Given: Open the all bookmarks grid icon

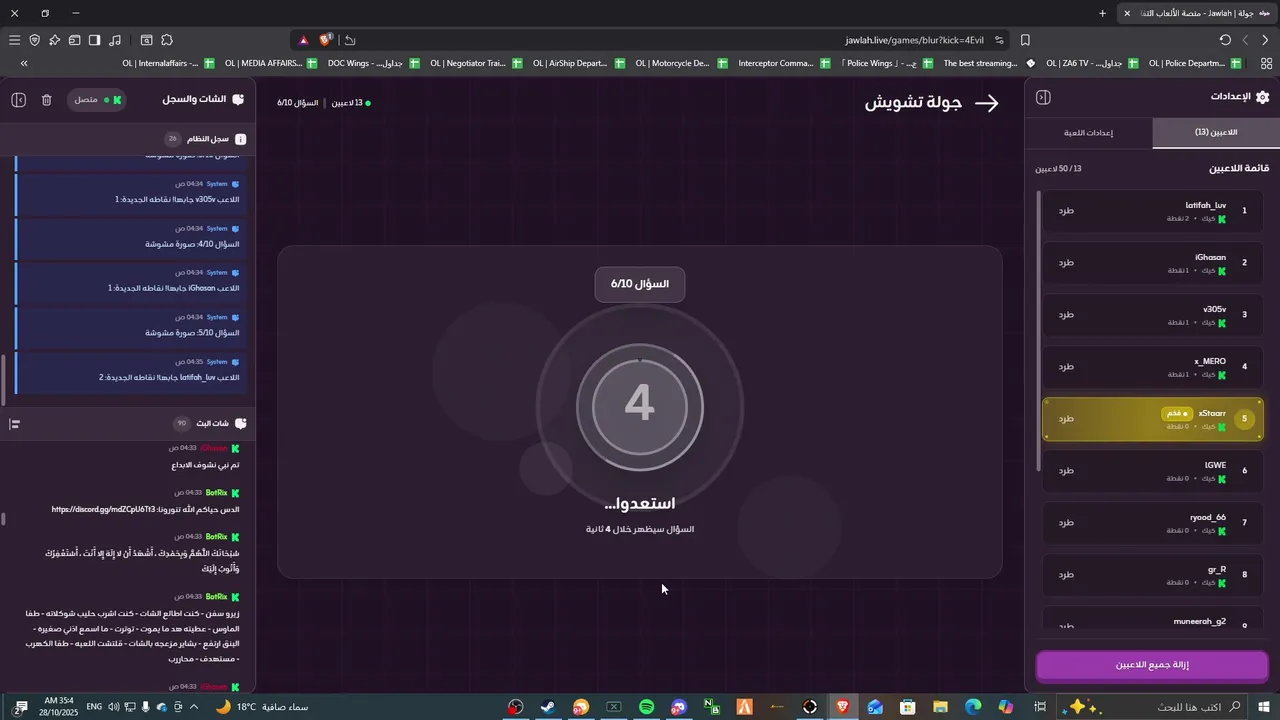Looking at the screenshot, I should coord(1265,63).
